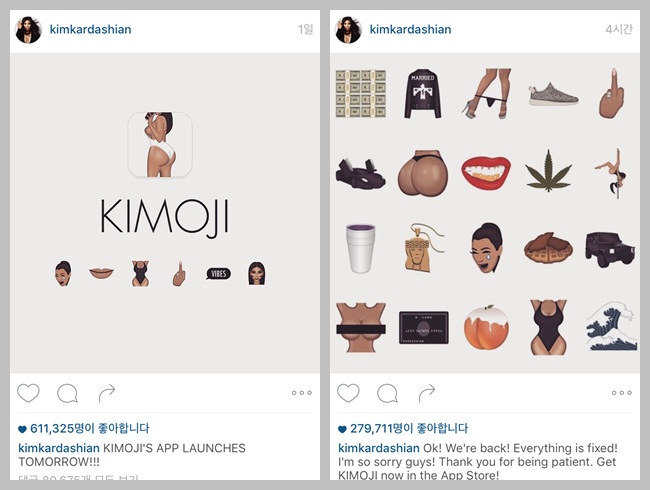Open three-dot menu on right post

[622, 393]
